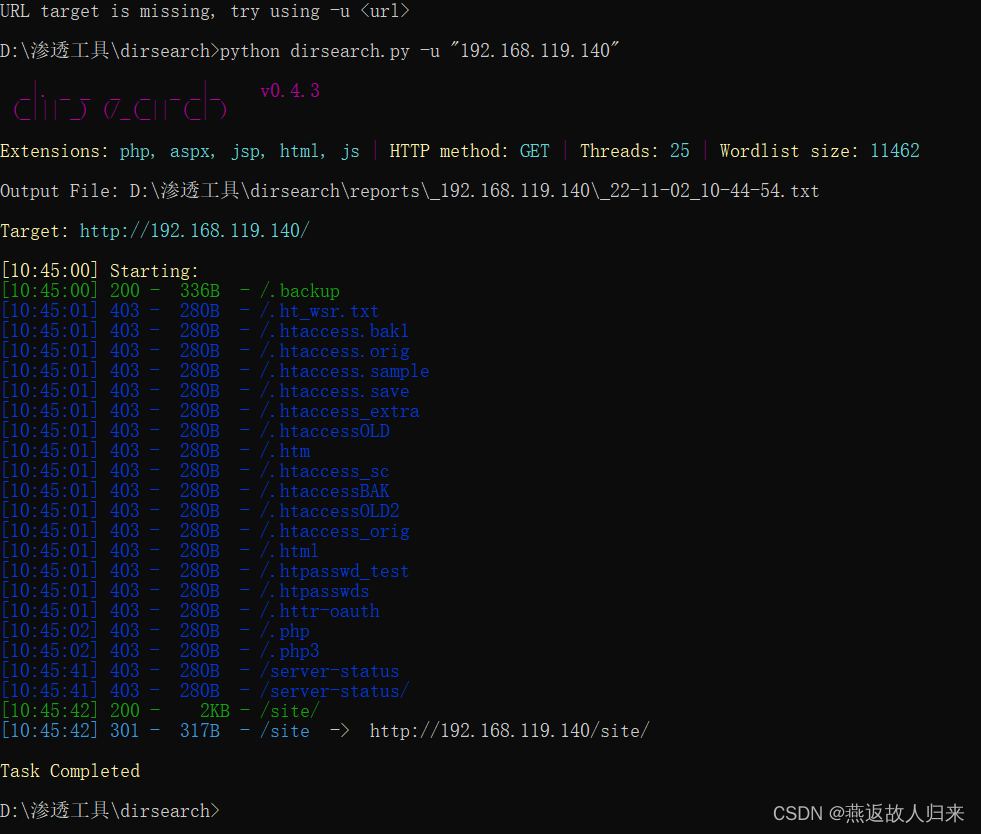
Task: Click the Target URL http://192.168.119.140/
Action: 195,231
